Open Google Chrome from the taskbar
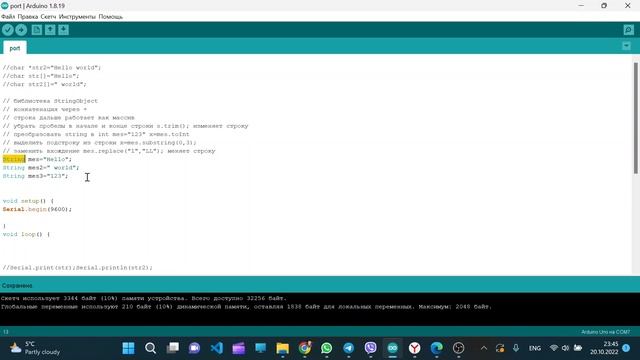 [x=304, y=348]
